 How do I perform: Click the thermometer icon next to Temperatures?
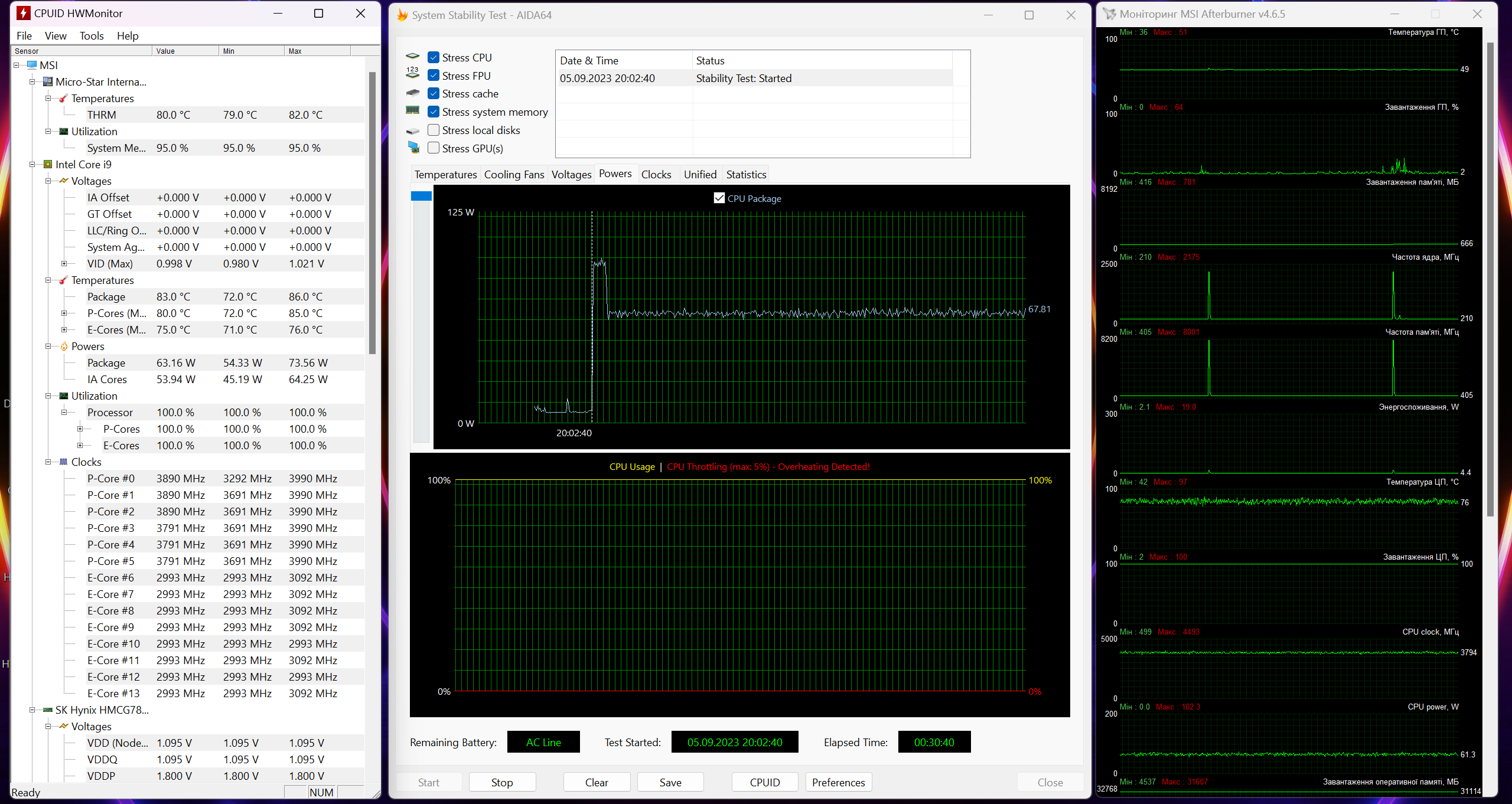click(63, 98)
